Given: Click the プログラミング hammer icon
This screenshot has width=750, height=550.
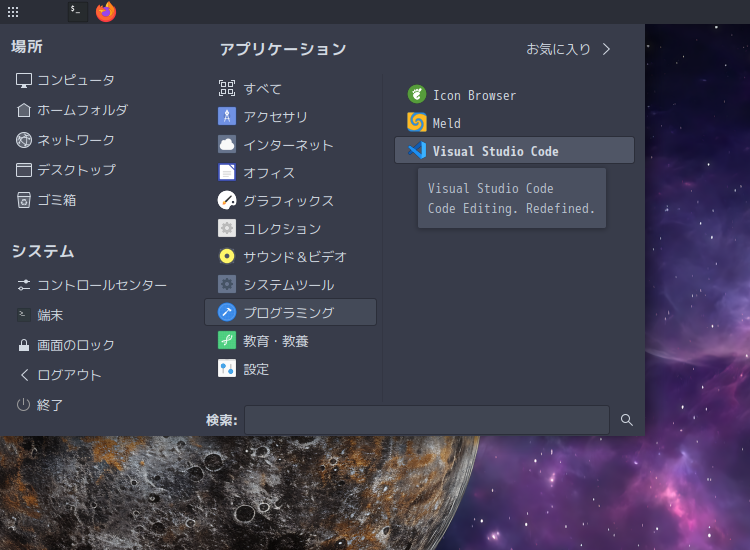Looking at the screenshot, I should 227,312.
